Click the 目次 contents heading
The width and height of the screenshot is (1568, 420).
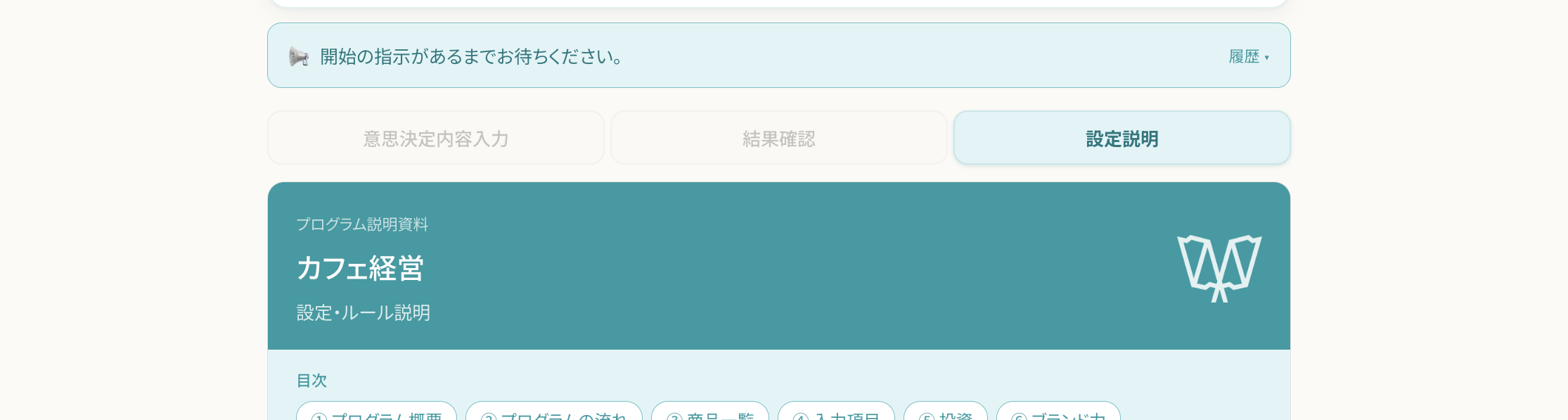point(311,380)
